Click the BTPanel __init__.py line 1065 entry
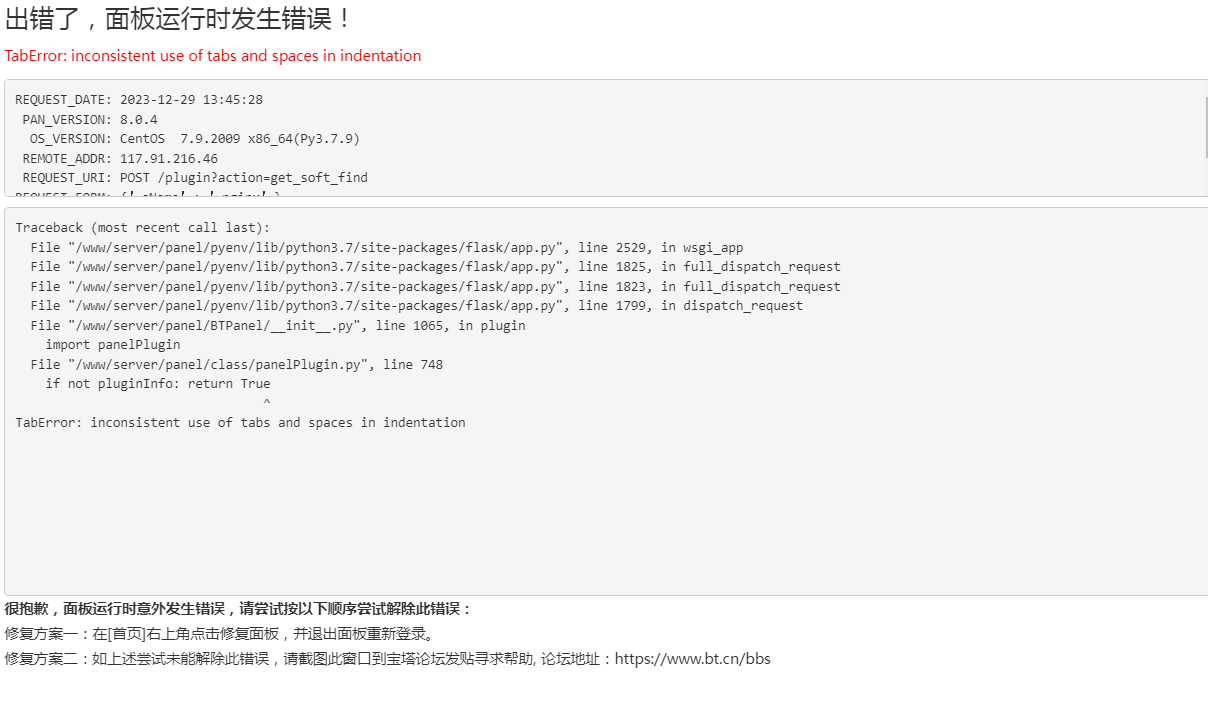Screen dimensions: 1208x709 tap(278, 325)
